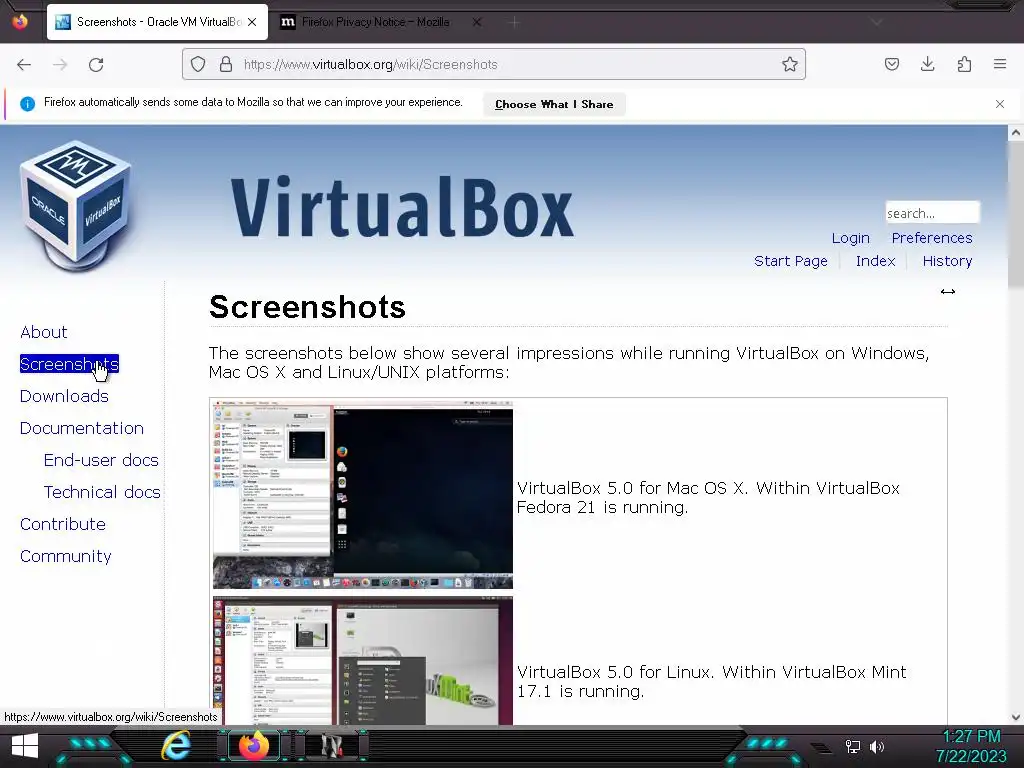Click the URL address bar
The width and height of the screenshot is (1024, 768).
point(494,64)
